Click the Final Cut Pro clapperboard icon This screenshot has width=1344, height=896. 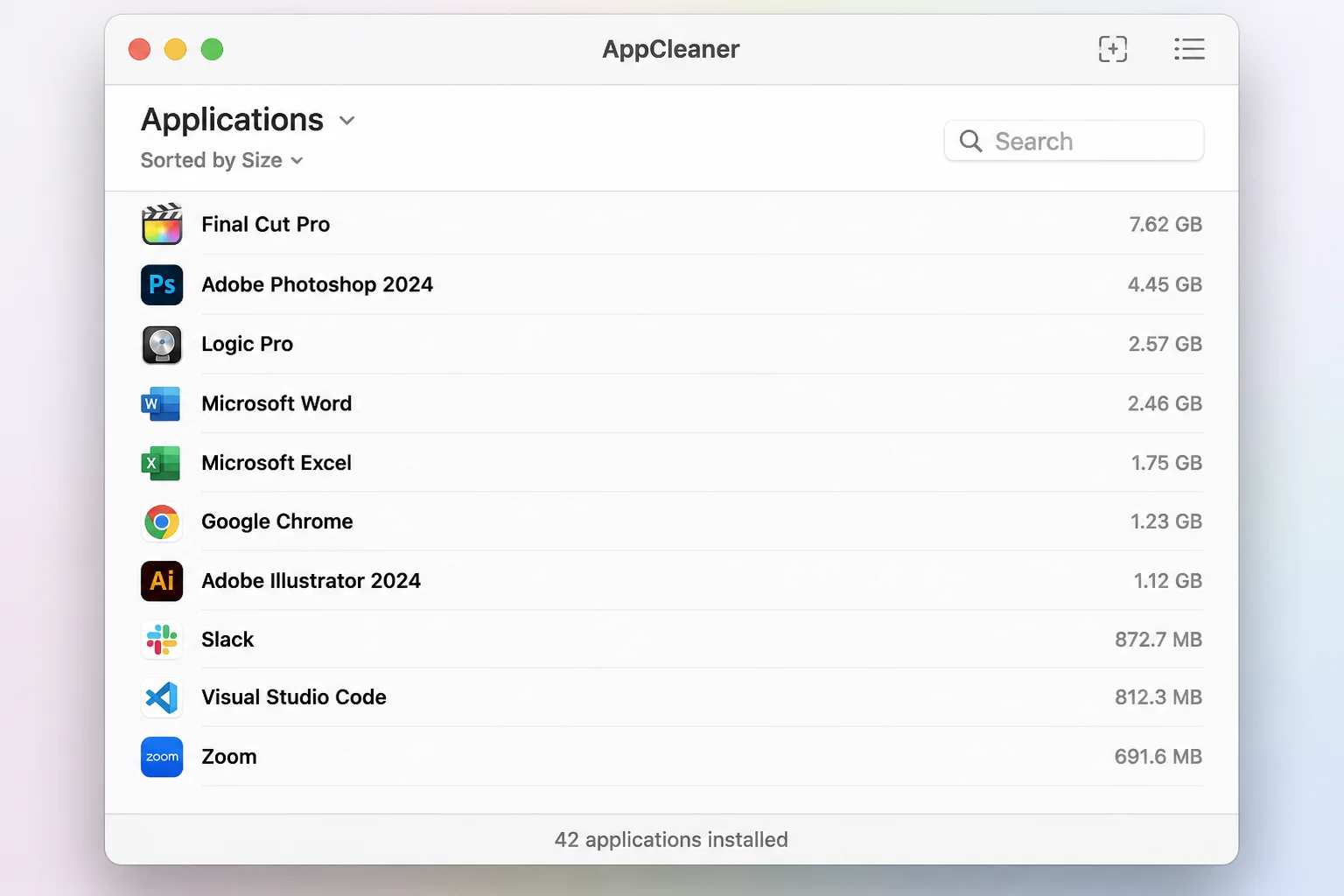162,225
